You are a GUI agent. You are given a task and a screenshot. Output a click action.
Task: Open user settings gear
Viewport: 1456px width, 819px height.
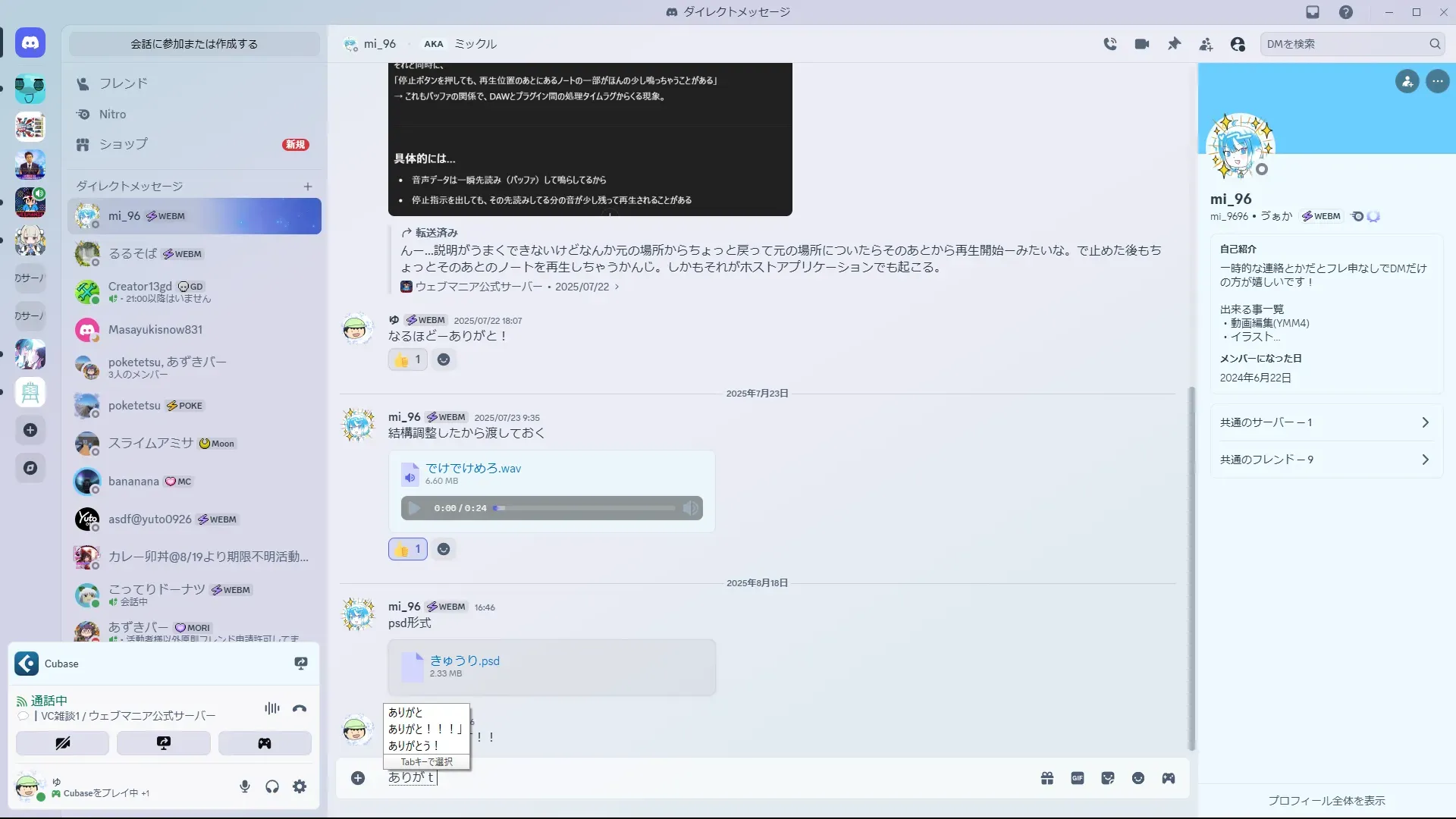300,786
